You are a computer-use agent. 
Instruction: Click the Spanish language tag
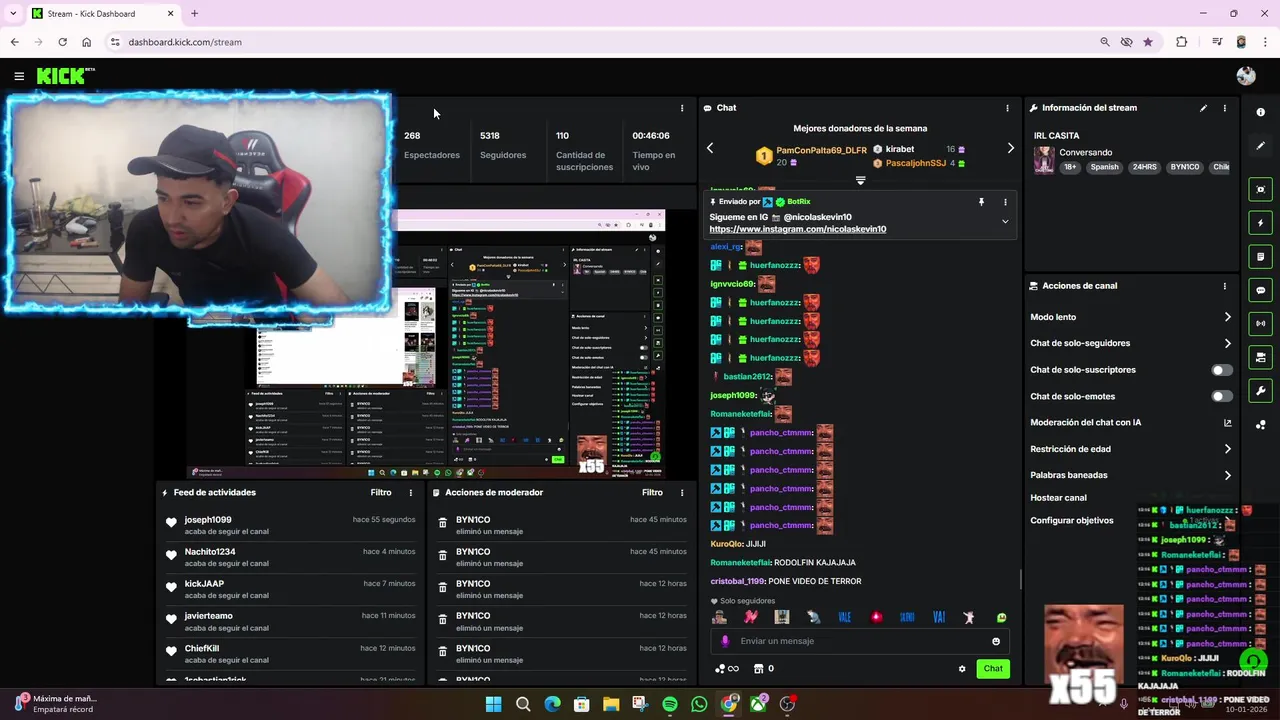(1104, 168)
